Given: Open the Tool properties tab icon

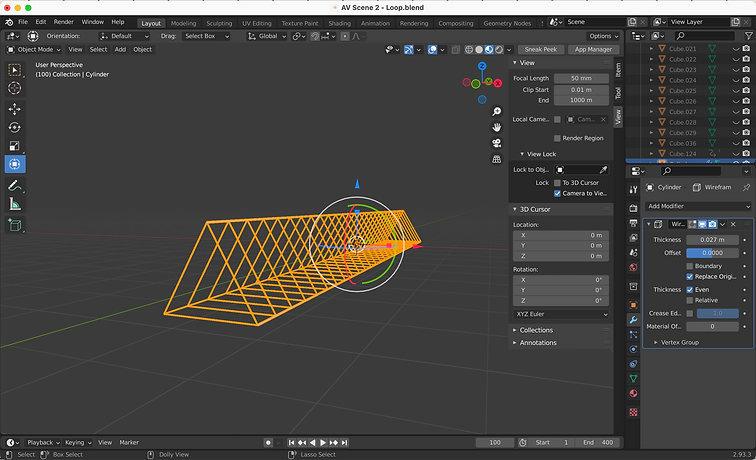Looking at the screenshot, I should coord(633,190).
